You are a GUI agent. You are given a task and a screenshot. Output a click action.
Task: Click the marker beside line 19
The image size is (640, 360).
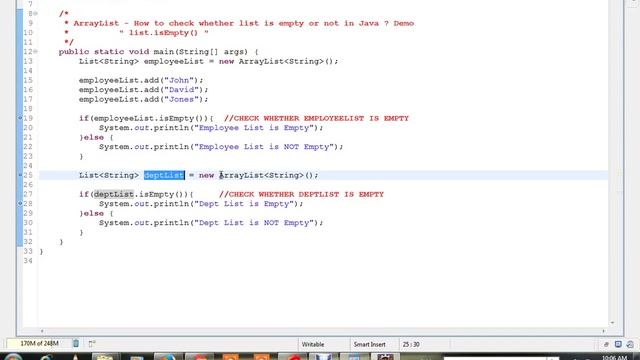[x=20, y=118]
